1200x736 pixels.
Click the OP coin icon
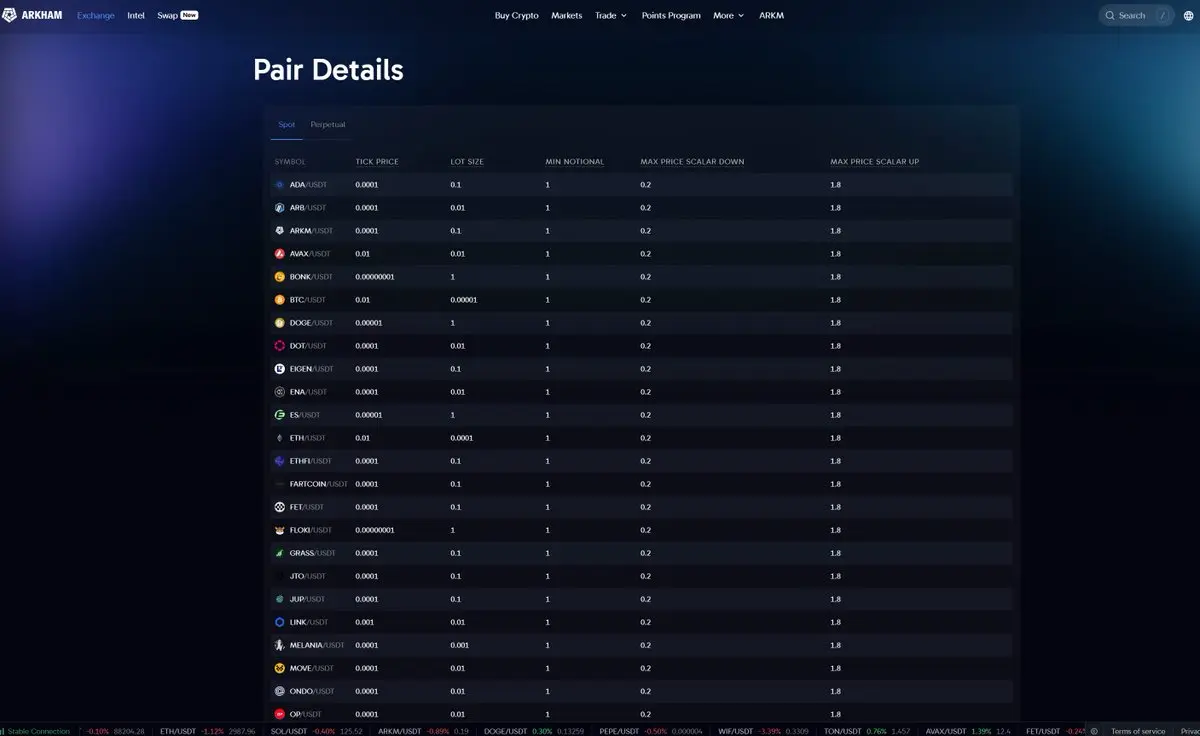[280, 714]
